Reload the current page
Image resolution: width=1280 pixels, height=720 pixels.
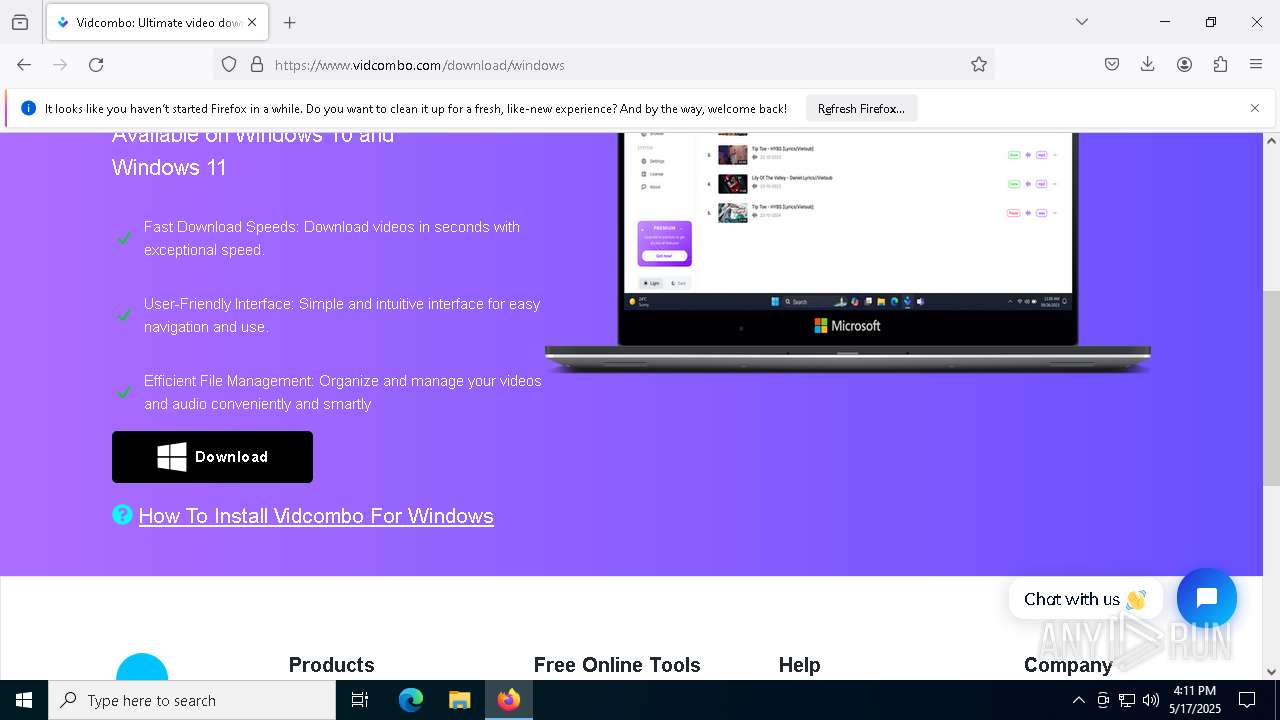(96, 65)
